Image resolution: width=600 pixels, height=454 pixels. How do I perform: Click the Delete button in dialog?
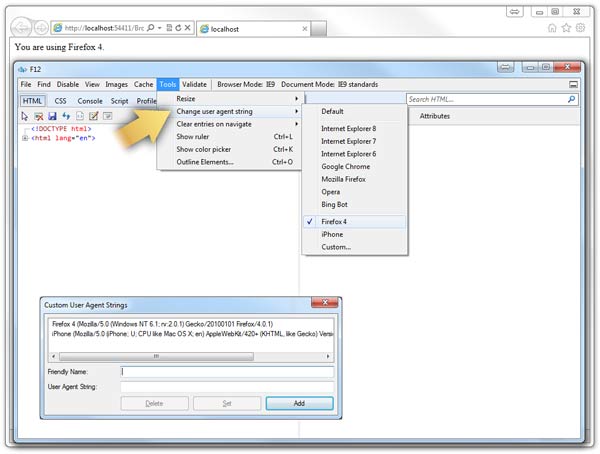pos(155,403)
